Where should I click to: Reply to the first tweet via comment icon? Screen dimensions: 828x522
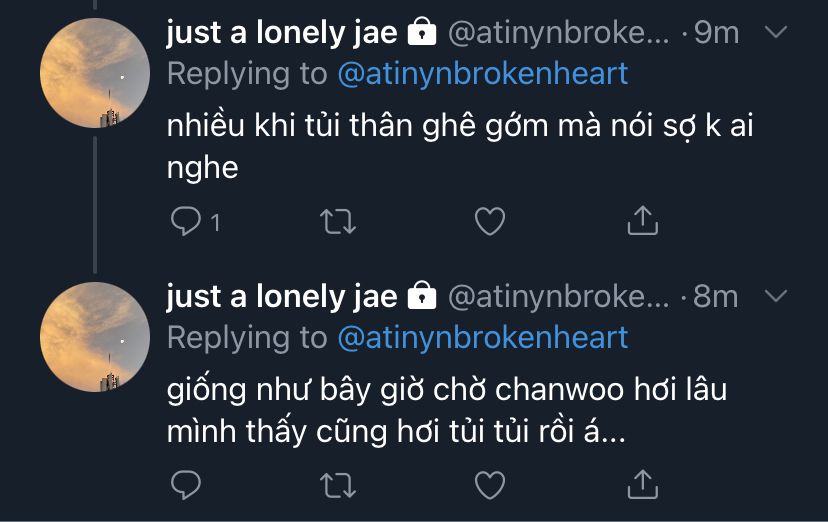[x=186, y=221]
